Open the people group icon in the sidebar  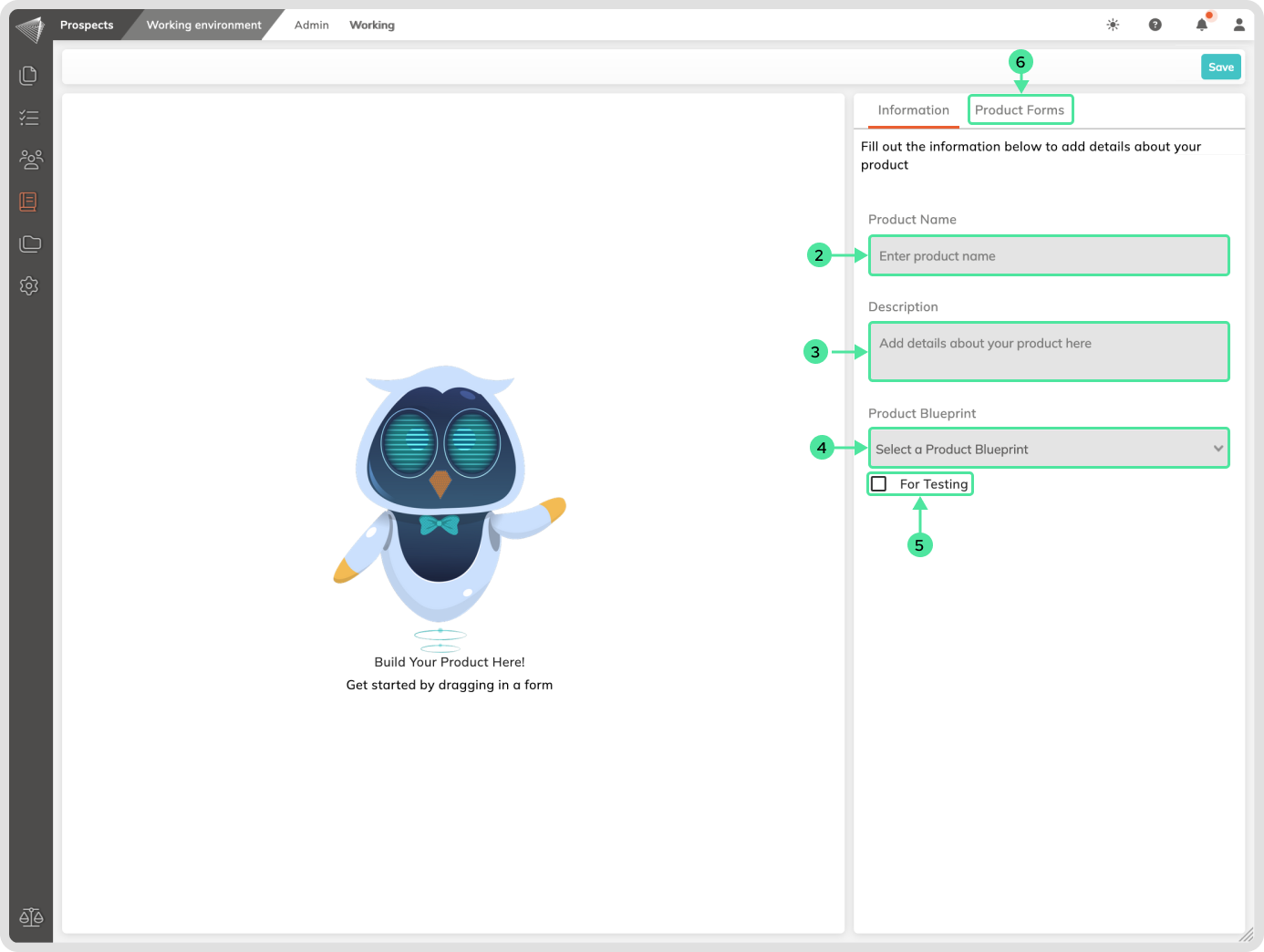click(x=30, y=160)
